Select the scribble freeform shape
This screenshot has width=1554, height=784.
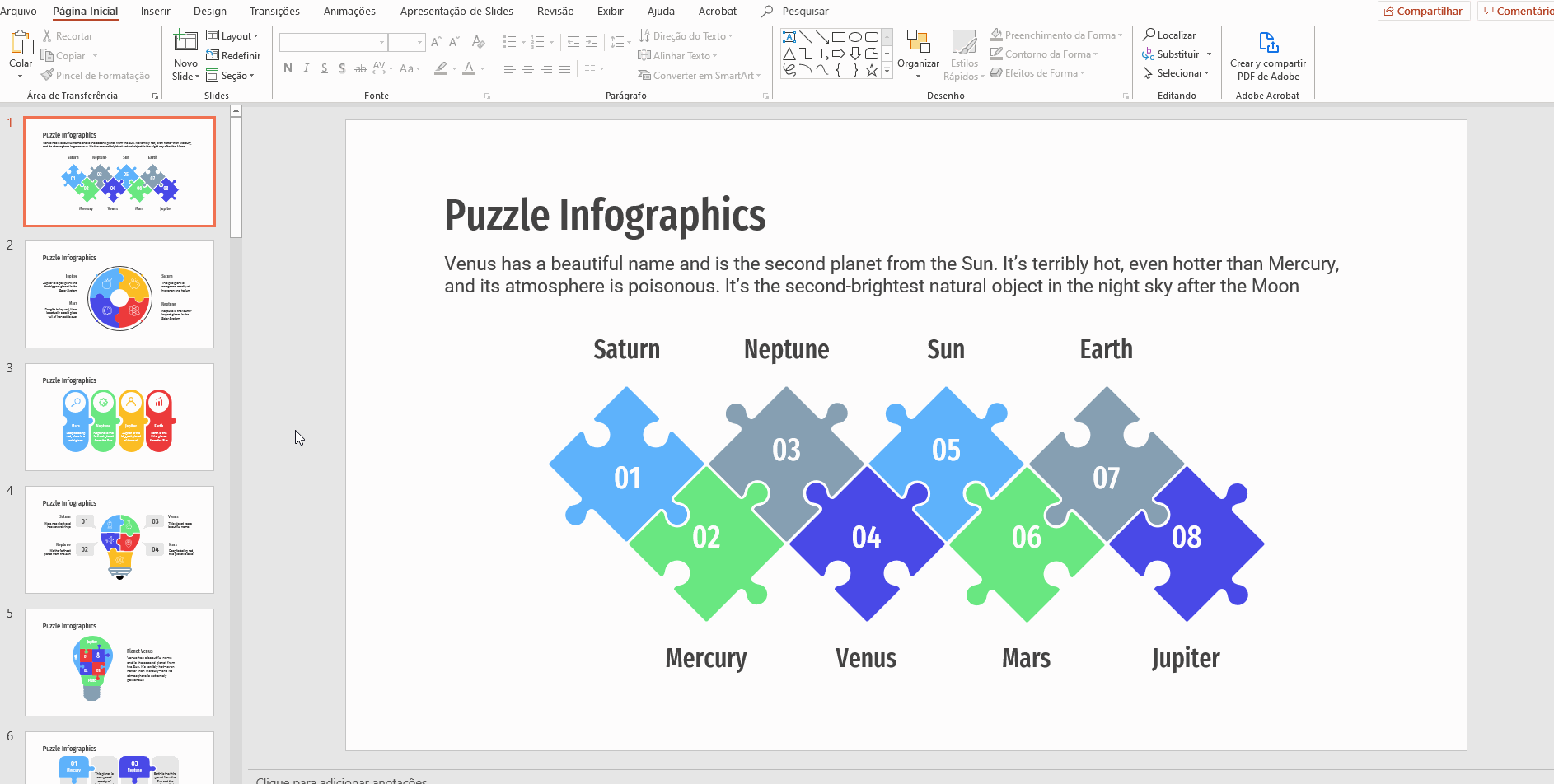tap(789, 70)
